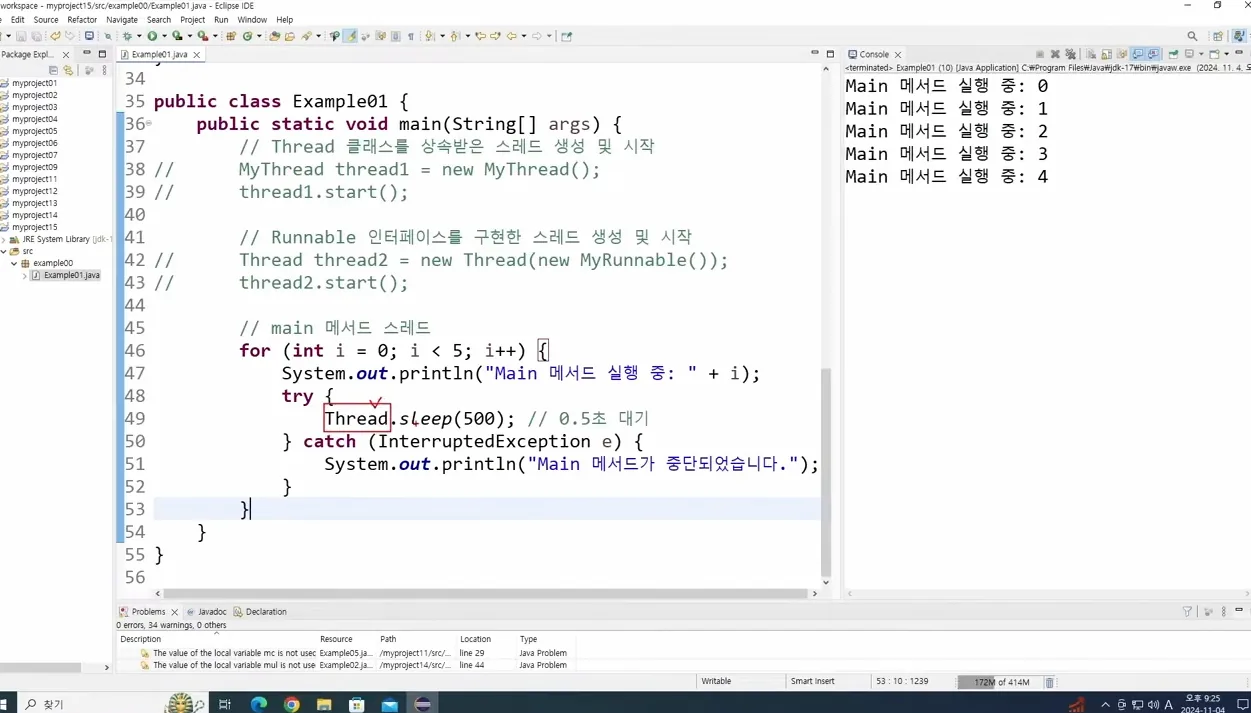Click the New Java Package icon
The height and width of the screenshot is (713, 1251).
coord(231,36)
